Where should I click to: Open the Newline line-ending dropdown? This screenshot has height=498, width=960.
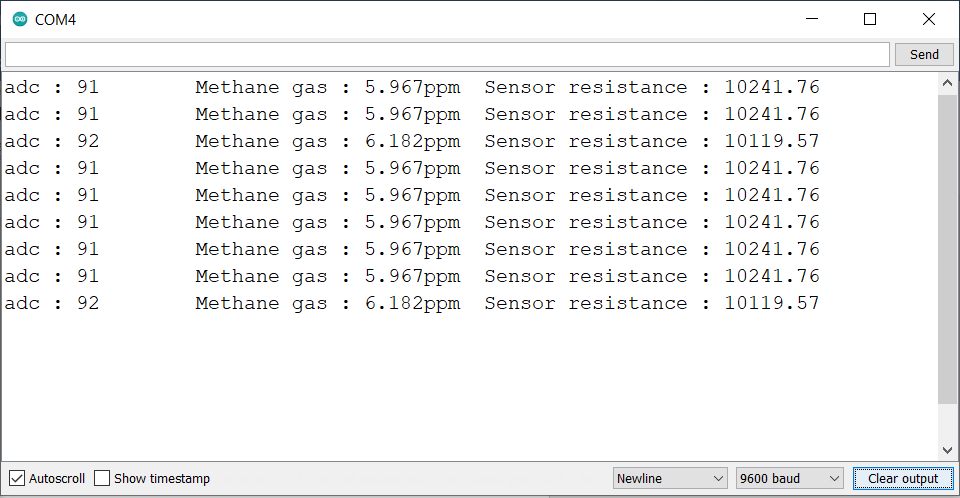pos(670,478)
